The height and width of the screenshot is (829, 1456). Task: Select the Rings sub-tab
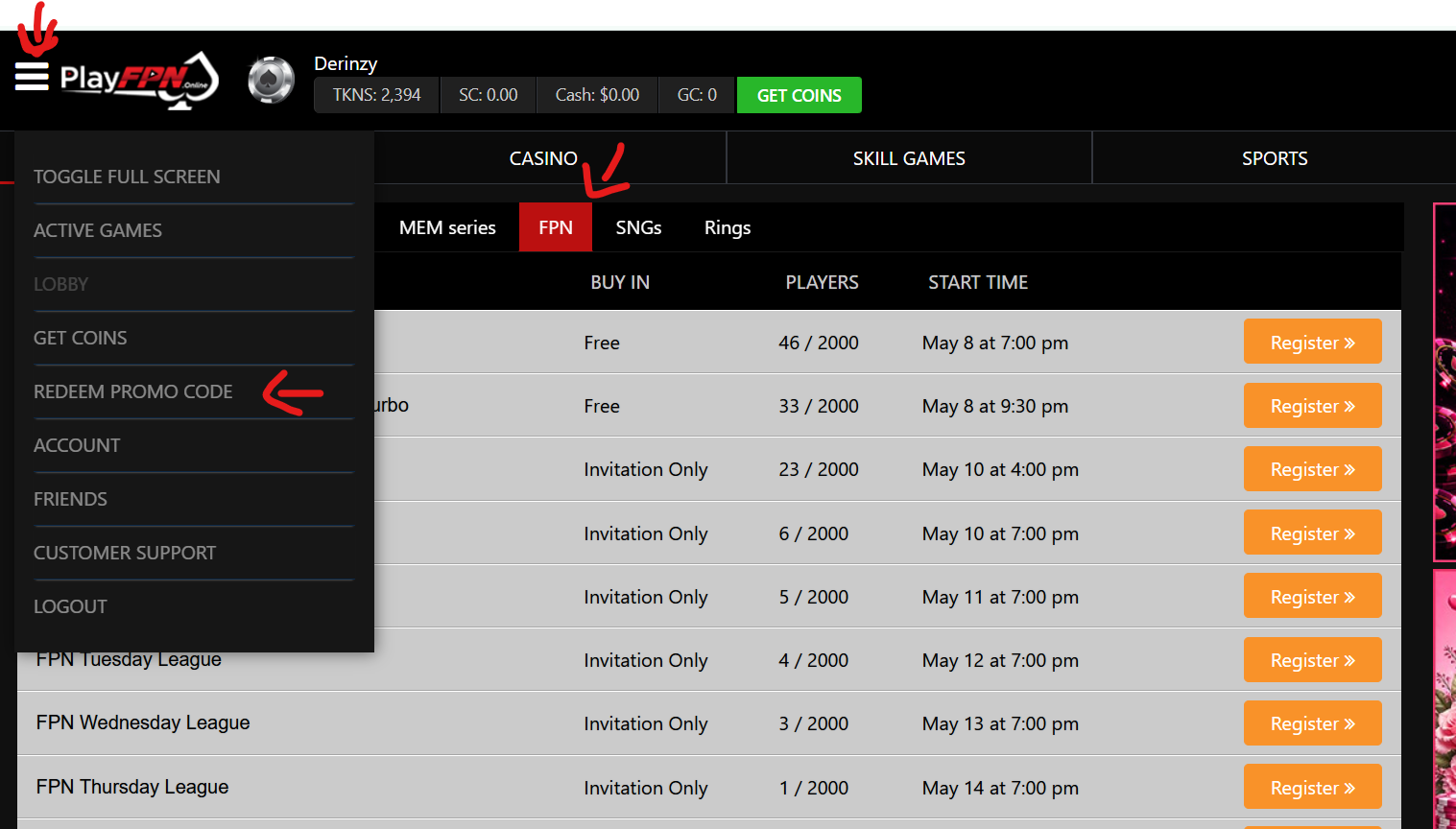point(728,227)
